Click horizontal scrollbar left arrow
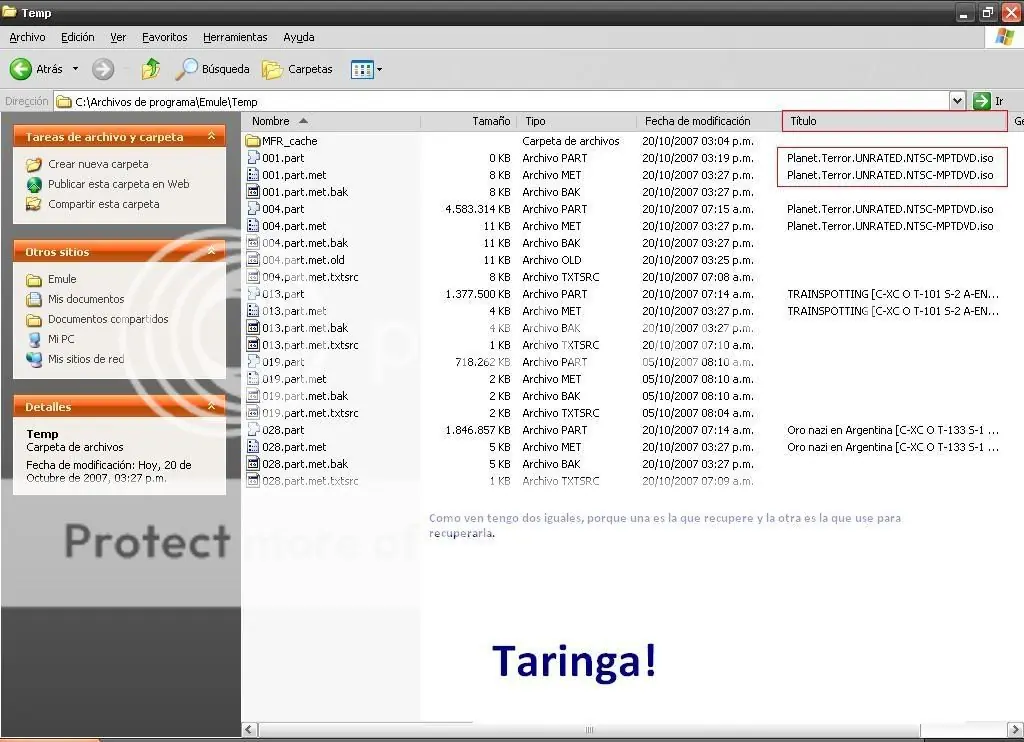 pyautogui.click(x=250, y=730)
